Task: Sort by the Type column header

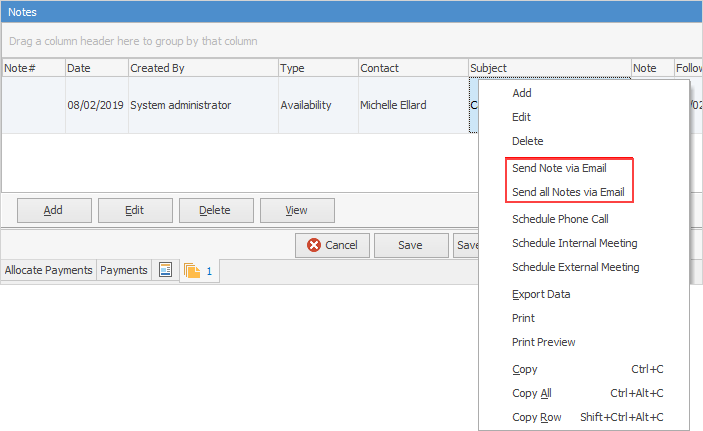Action: coord(318,68)
